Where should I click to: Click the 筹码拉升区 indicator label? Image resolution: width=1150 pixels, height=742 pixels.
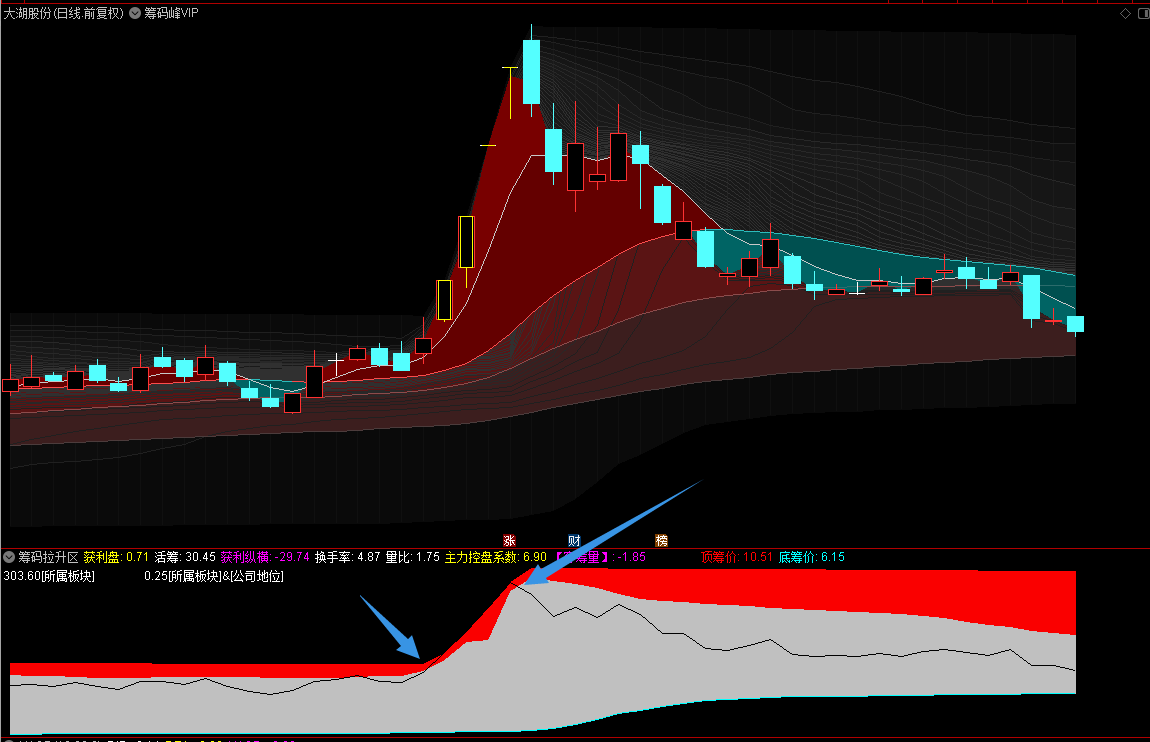click(x=48, y=557)
